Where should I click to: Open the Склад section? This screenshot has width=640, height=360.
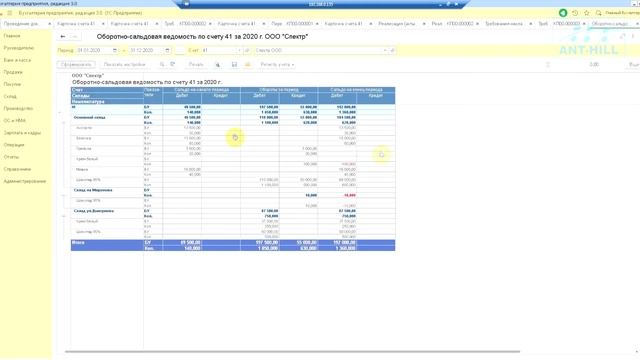[10, 96]
